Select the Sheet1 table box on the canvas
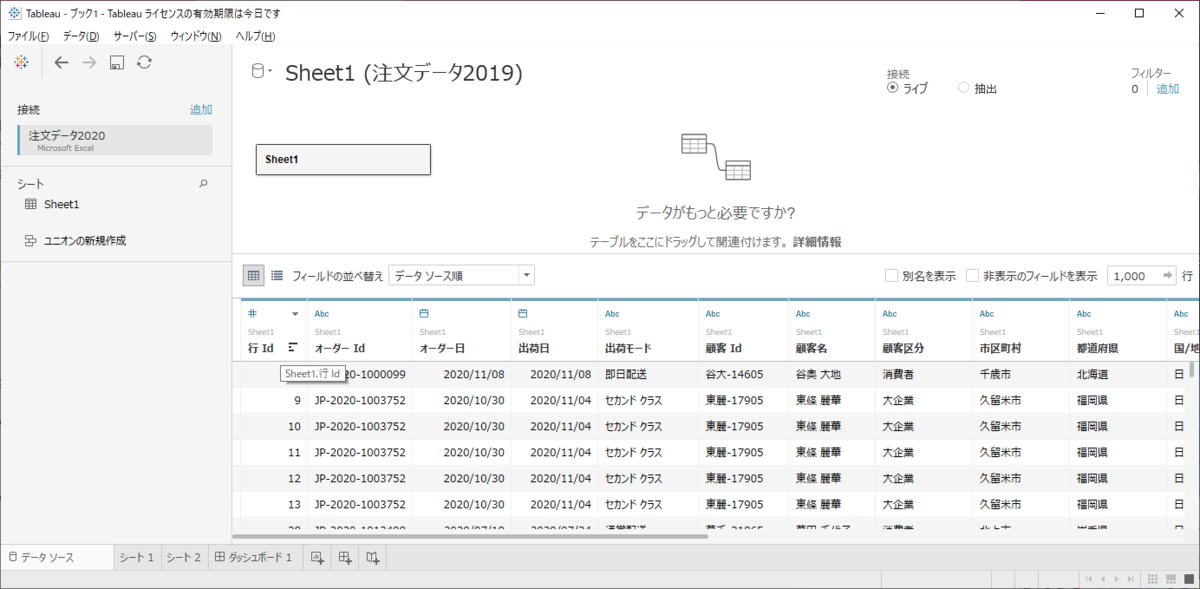The image size is (1200, 589). click(x=343, y=160)
